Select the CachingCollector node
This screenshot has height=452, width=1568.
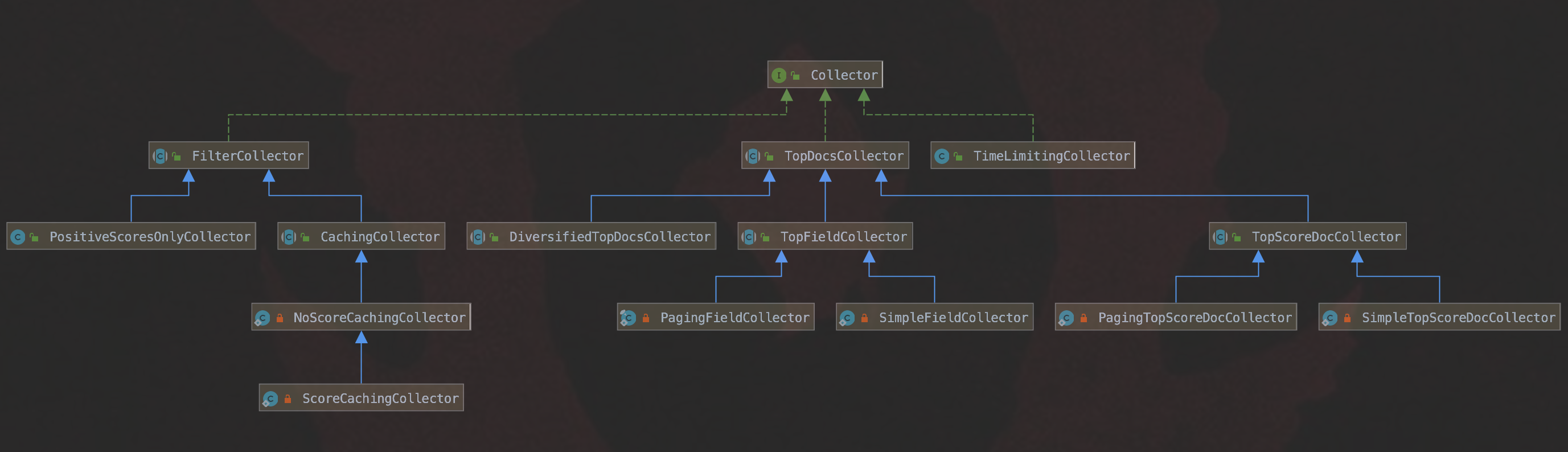362,236
